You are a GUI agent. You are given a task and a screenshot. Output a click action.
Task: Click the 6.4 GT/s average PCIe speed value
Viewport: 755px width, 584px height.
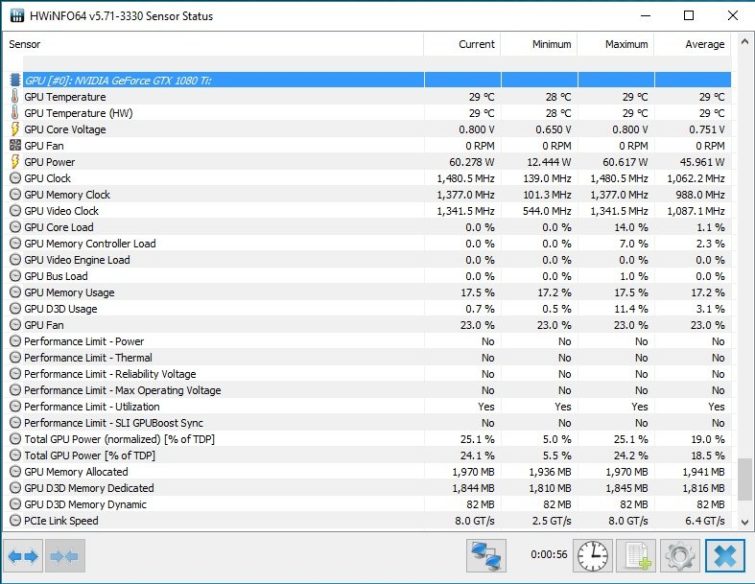(x=705, y=521)
